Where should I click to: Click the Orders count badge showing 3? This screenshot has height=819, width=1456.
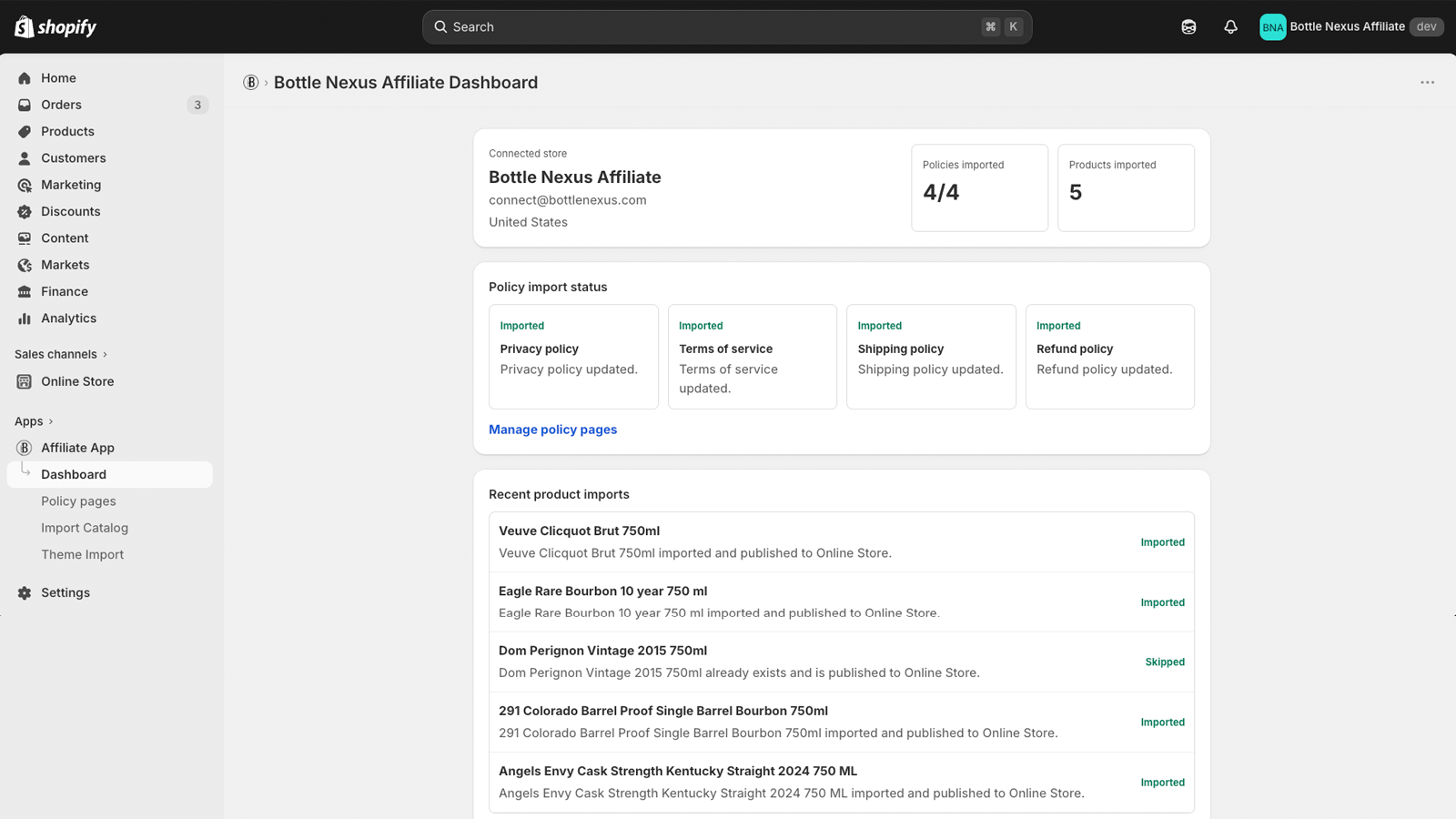pyautogui.click(x=197, y=105)
